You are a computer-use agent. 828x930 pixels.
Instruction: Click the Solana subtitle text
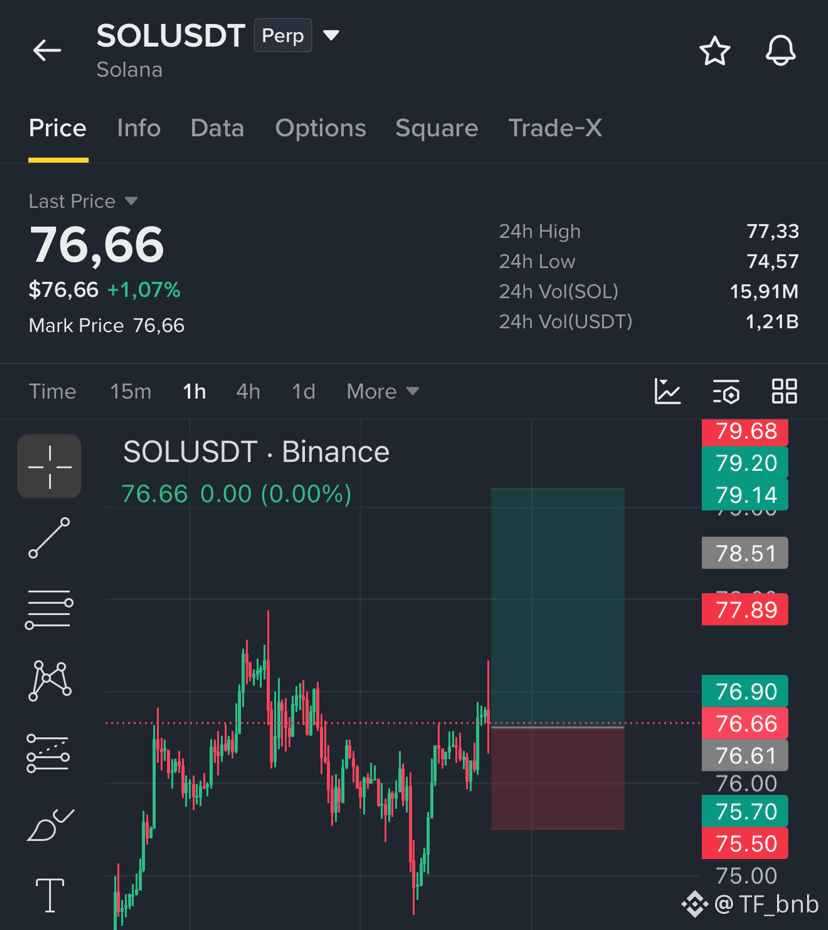129,70
